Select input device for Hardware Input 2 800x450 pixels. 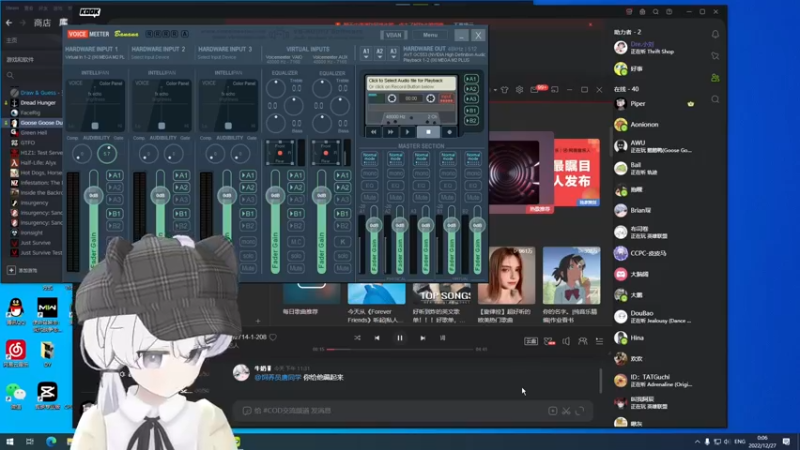151,57
